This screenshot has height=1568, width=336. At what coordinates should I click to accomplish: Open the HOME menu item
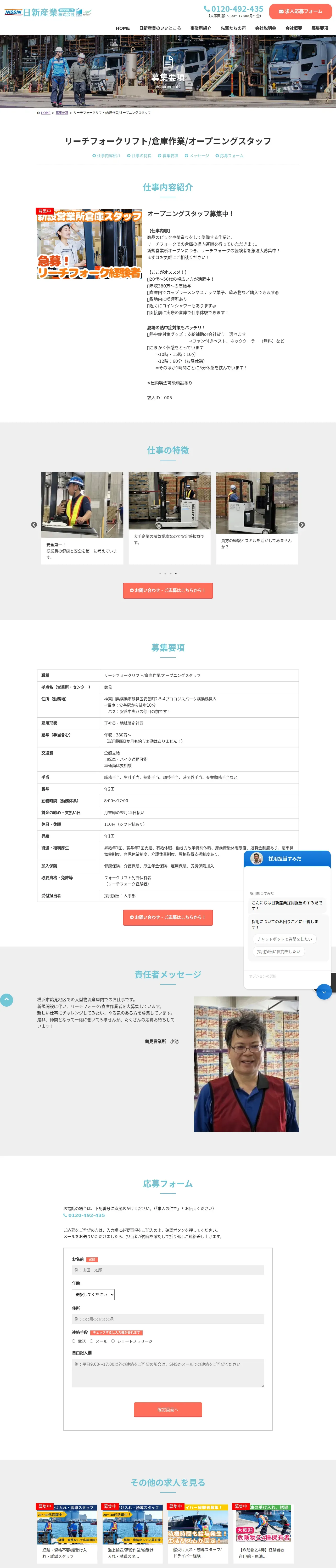122,28
